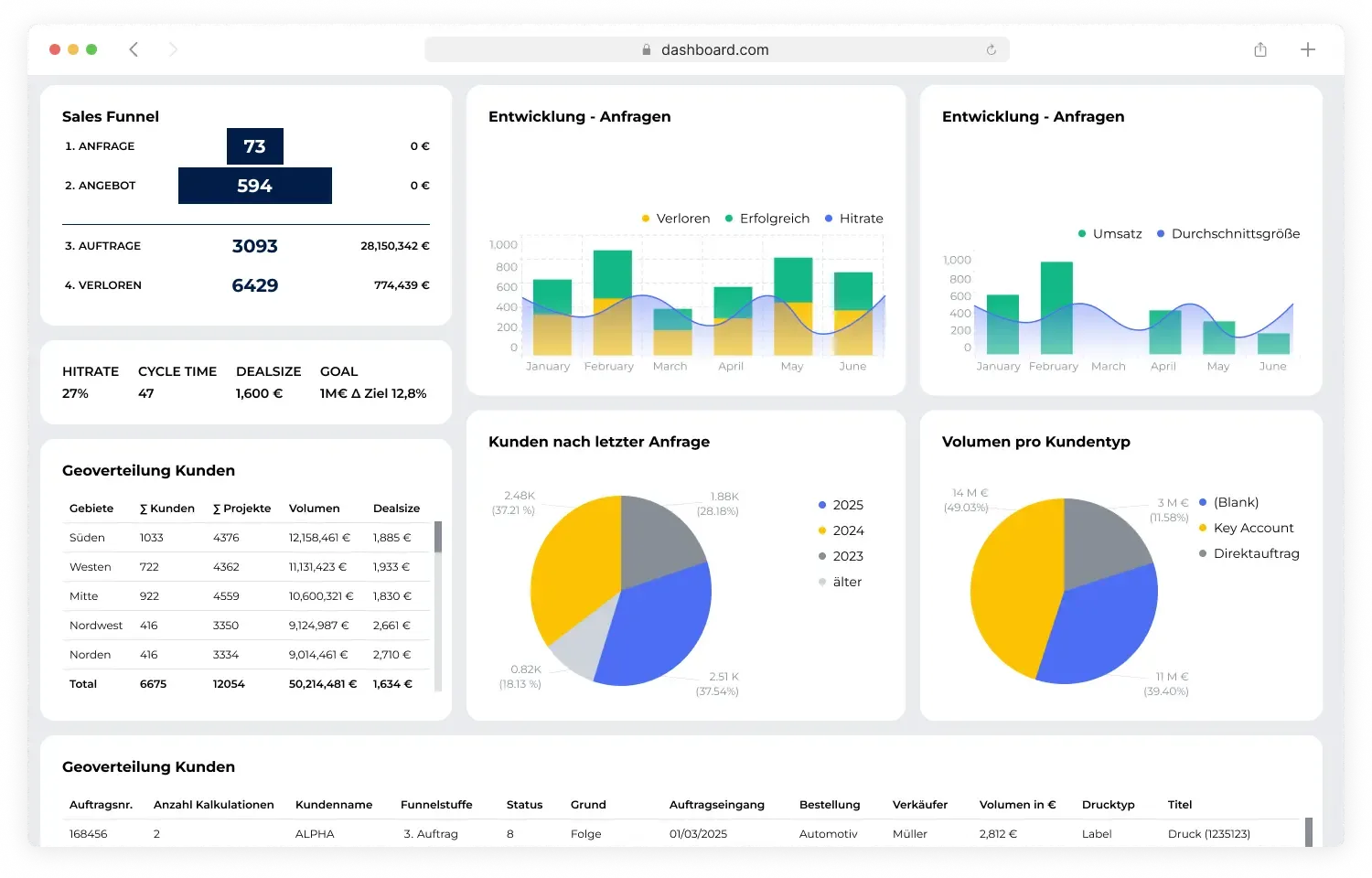Click the älter legend entry
Screen dimensions: 1372x878
(x=840, y=582)
